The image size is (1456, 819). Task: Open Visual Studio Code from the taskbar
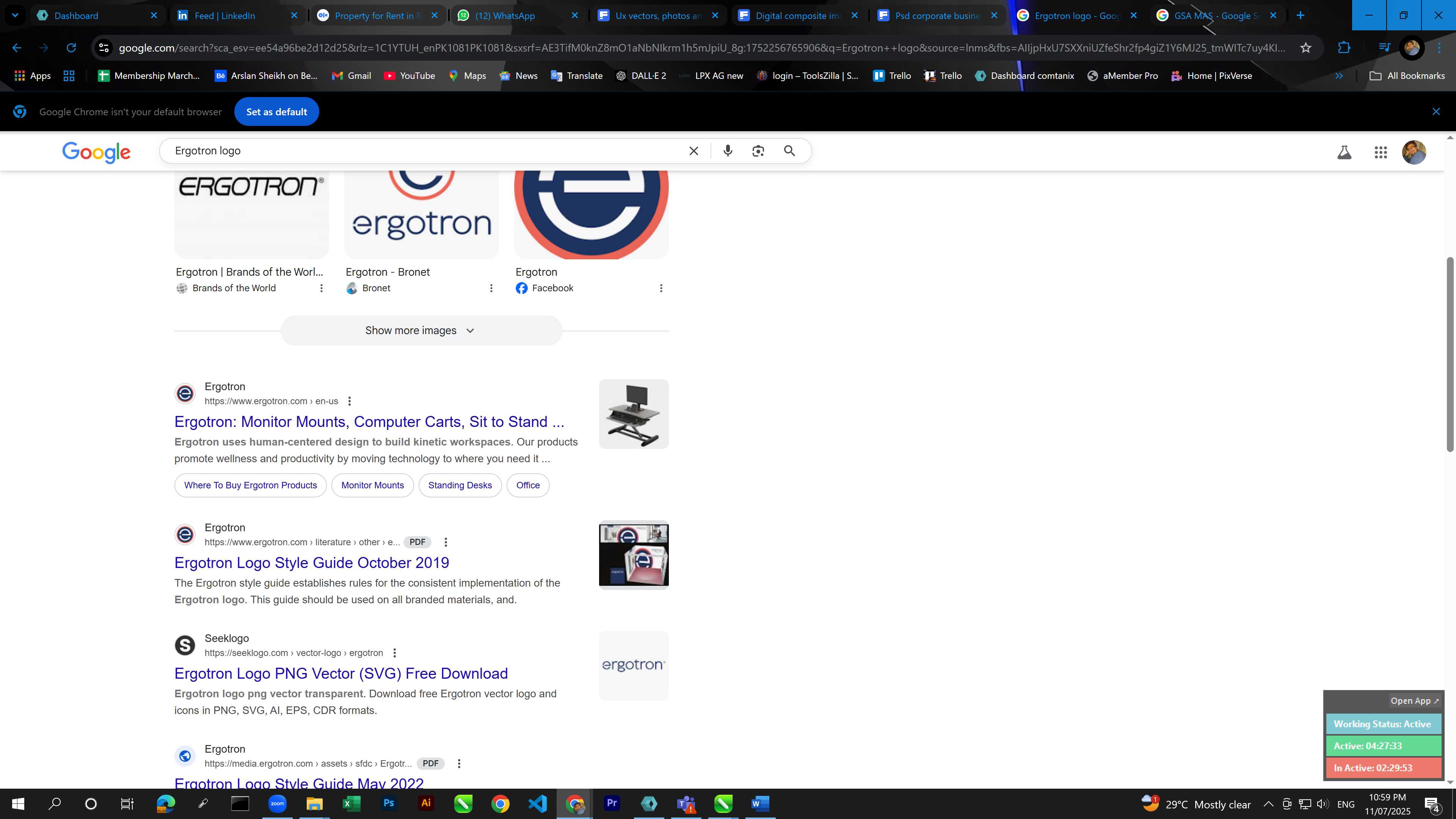pyautogui.click(x=538, y=803)
